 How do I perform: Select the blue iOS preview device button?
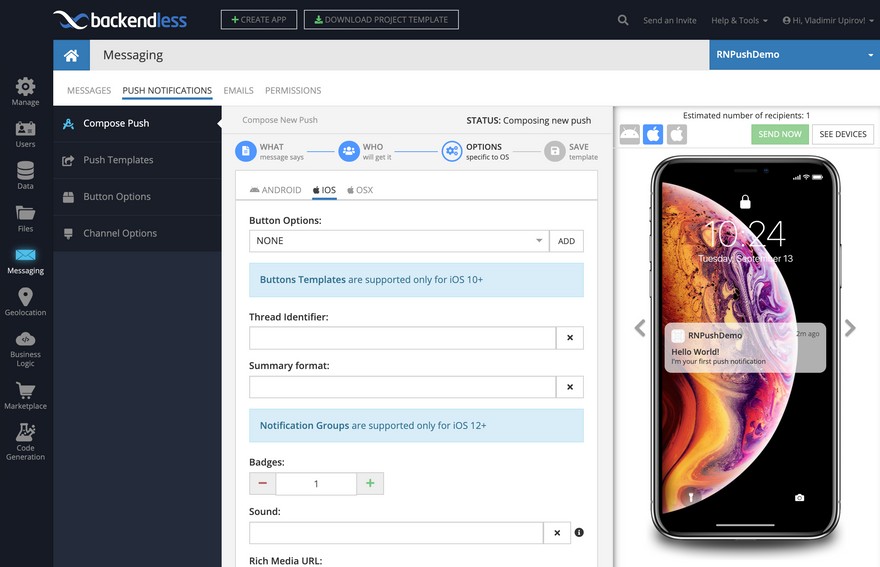(x=653, y=134)
